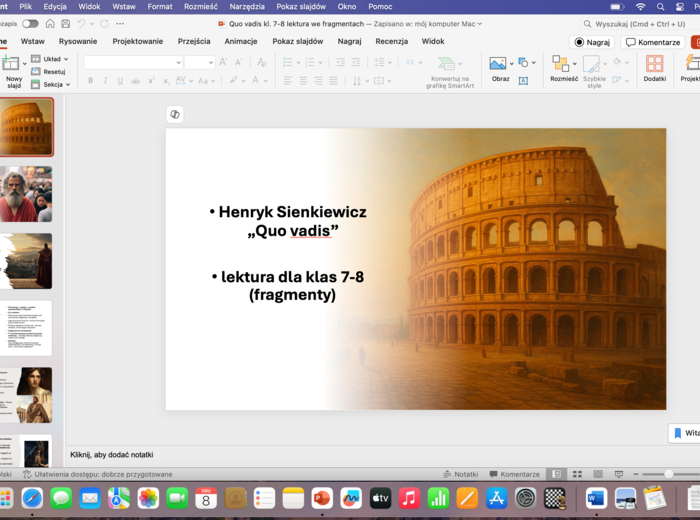Click the Nagraj record button
The width and height of the screenshot is (700, 520).
pos(592,42)
